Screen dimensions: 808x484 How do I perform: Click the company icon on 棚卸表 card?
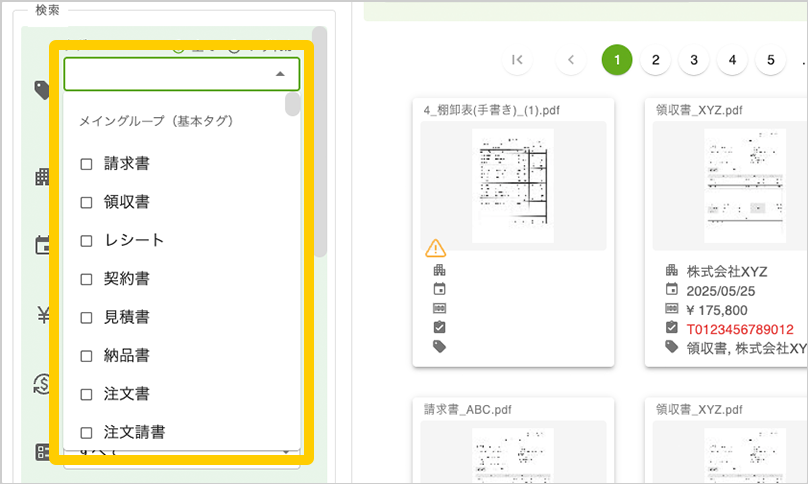[x=440, y=270]
